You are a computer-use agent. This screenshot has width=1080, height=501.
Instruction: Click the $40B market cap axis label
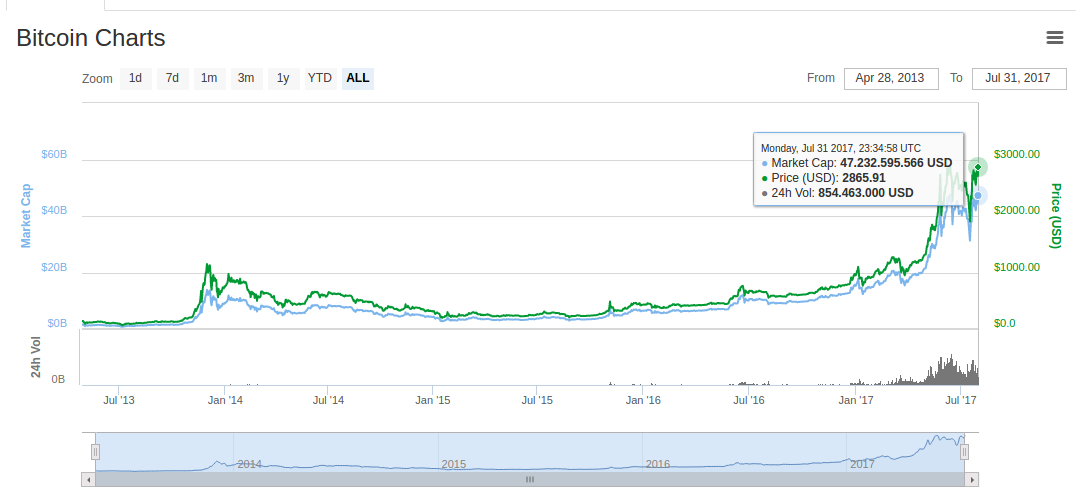[x=54, y=210]
